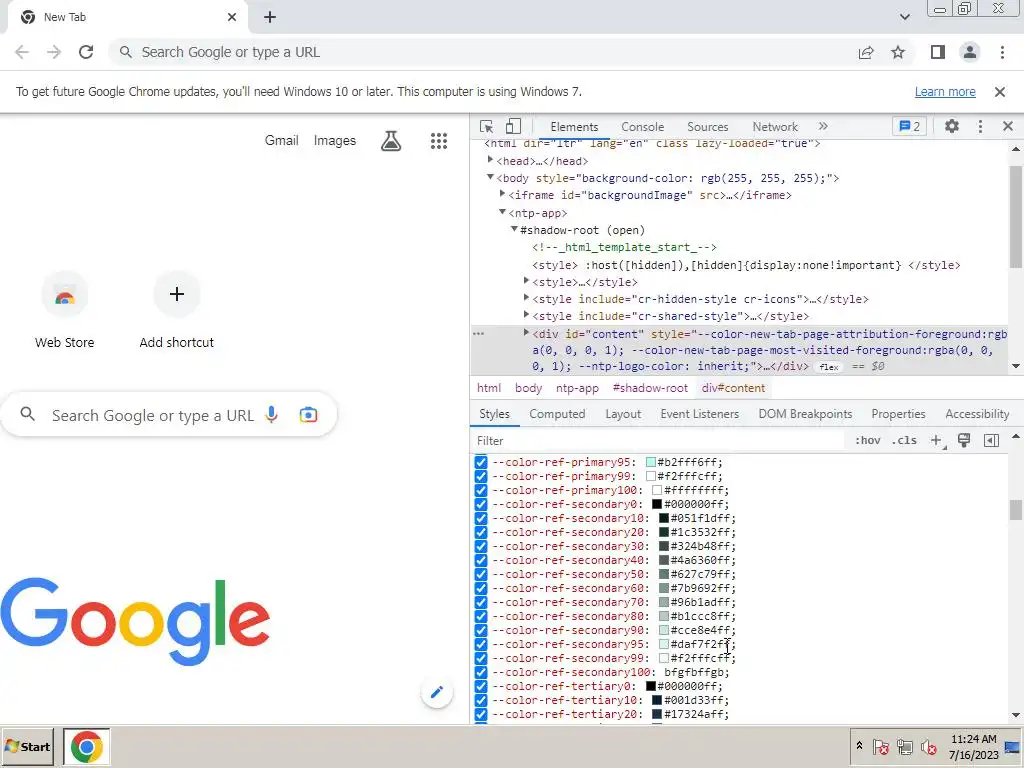
Task: Toggle the device toolbar icon in DevTools
Action: click(x=513, y=126)
